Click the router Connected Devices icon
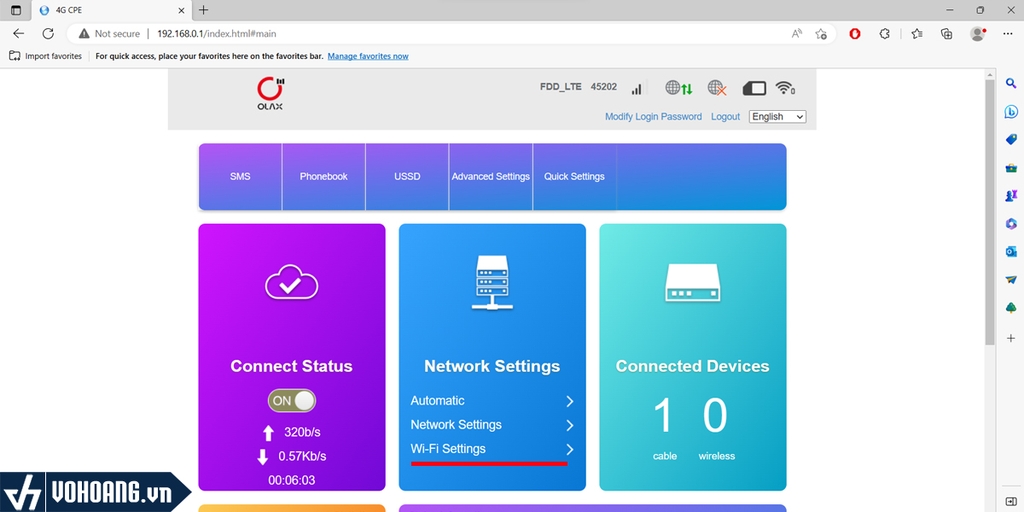Image resolution: width=1024 pixels, height=512 pixels. [692, 283]
